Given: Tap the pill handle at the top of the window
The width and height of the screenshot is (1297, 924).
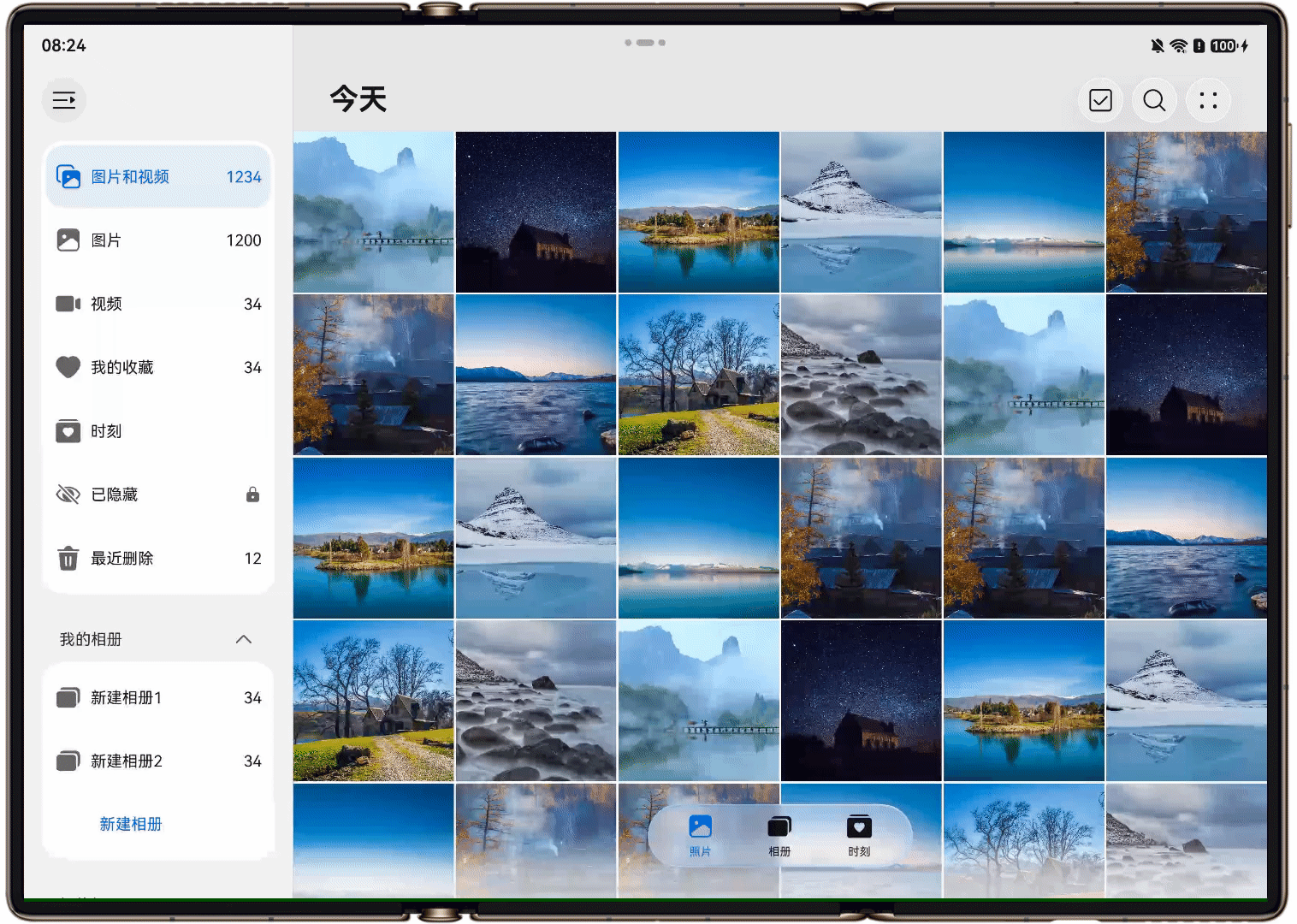Looking at the screenshot, I should pos(645,42).
